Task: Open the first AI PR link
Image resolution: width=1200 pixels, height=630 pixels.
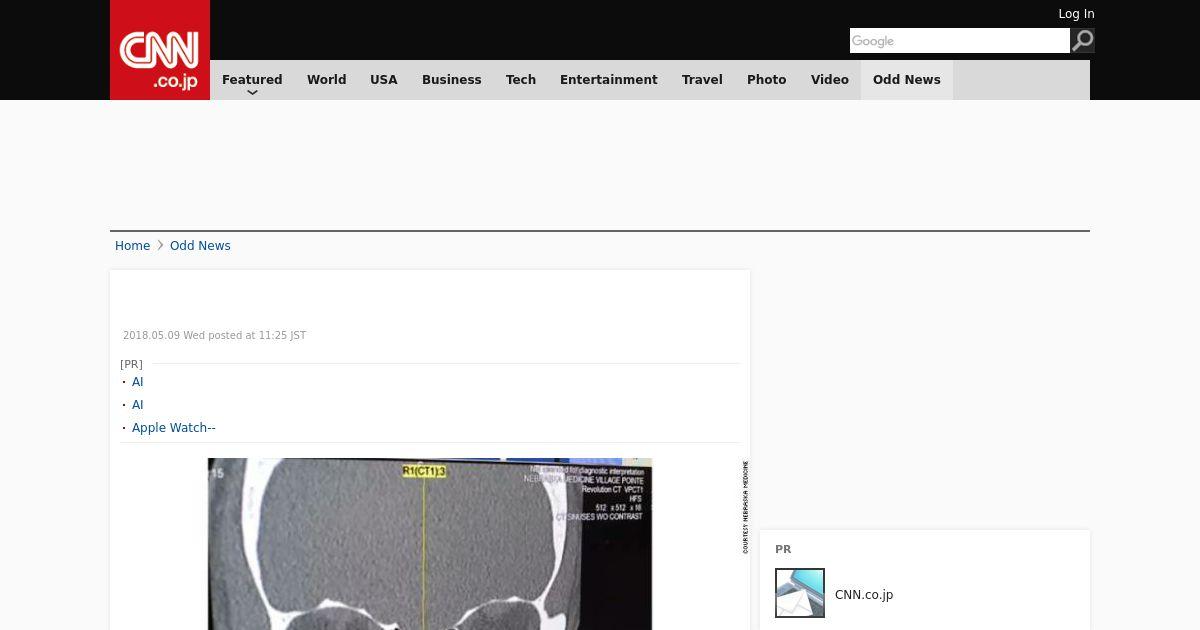Action: (138, 382)
